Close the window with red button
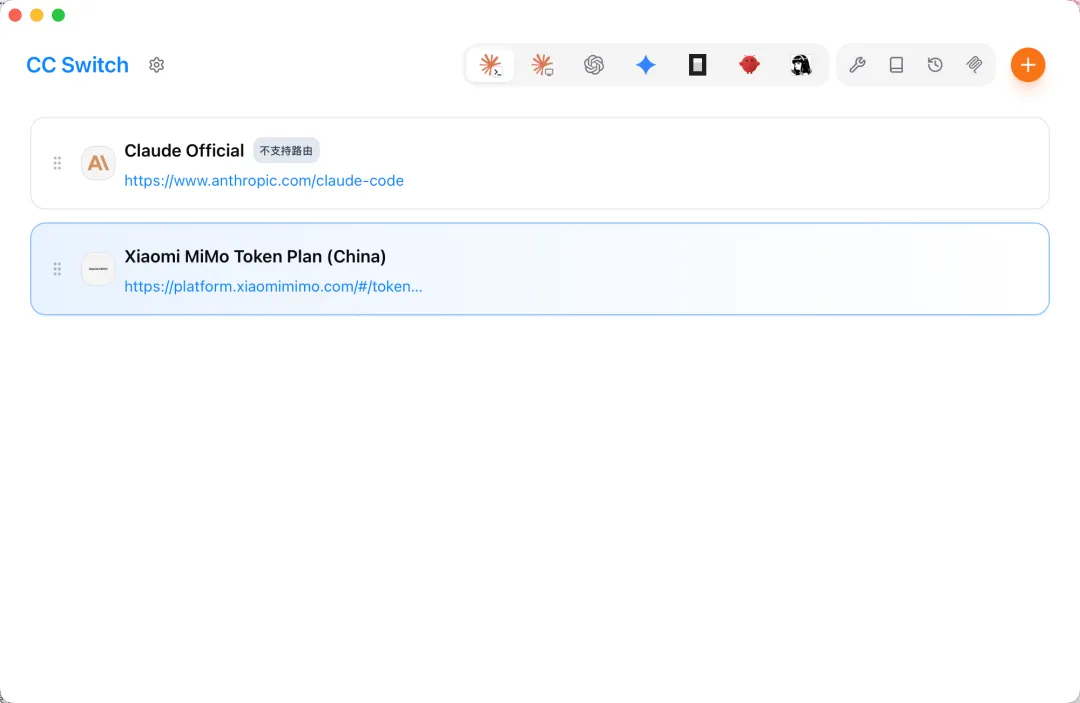The height and width of the screenshot is (703, 1080). point(15,15)
